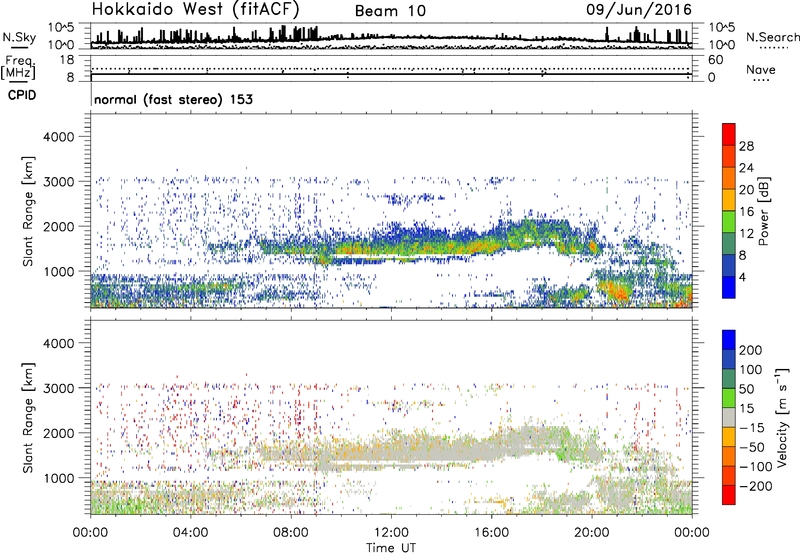Click the "CPID" row label
This screenshot has width=800, height=554.
pos(22,95)
